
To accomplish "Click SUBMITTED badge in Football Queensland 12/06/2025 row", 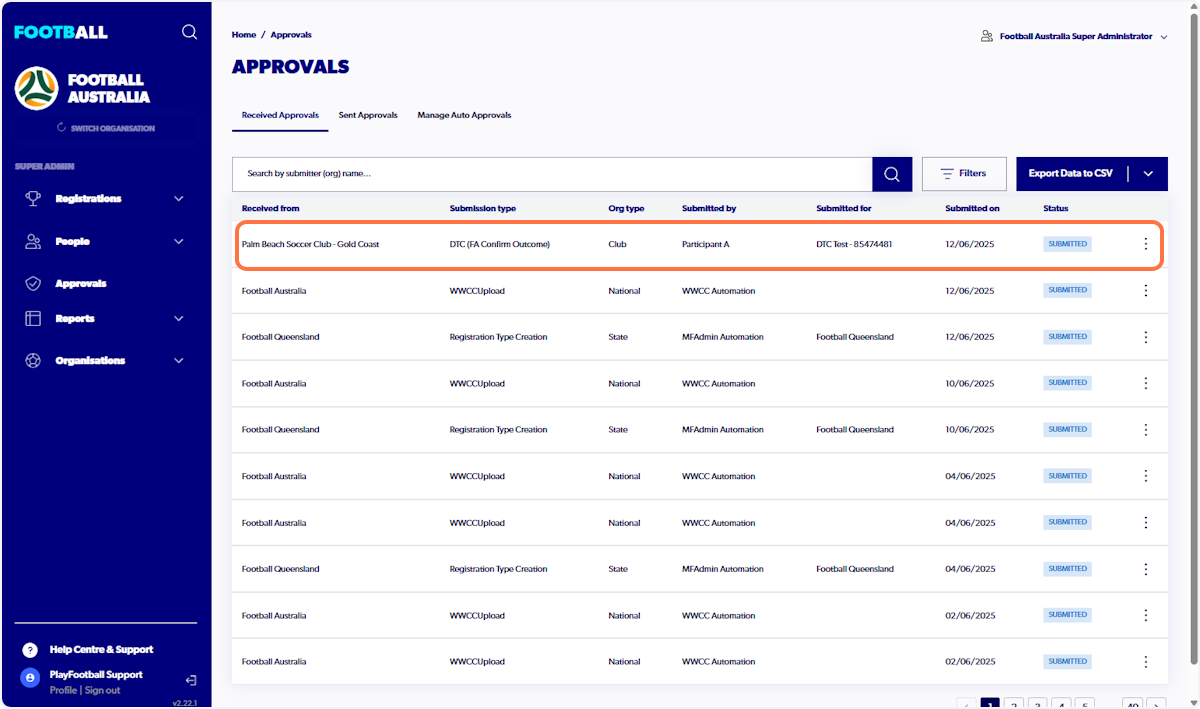I will pyautogui.click(x=1067, y=337).
